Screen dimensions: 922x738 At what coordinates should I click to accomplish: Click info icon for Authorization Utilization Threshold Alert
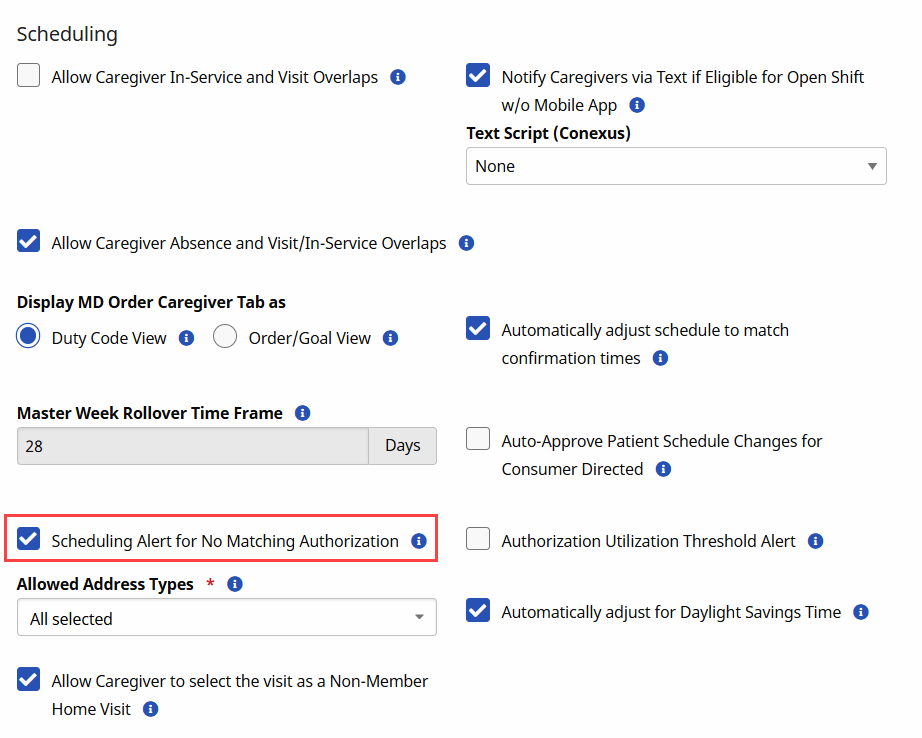point(815,541)
